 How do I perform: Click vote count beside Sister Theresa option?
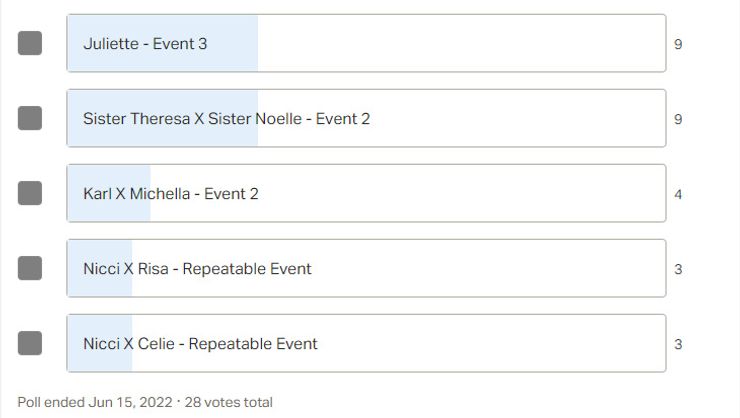(x=678, y=119)
